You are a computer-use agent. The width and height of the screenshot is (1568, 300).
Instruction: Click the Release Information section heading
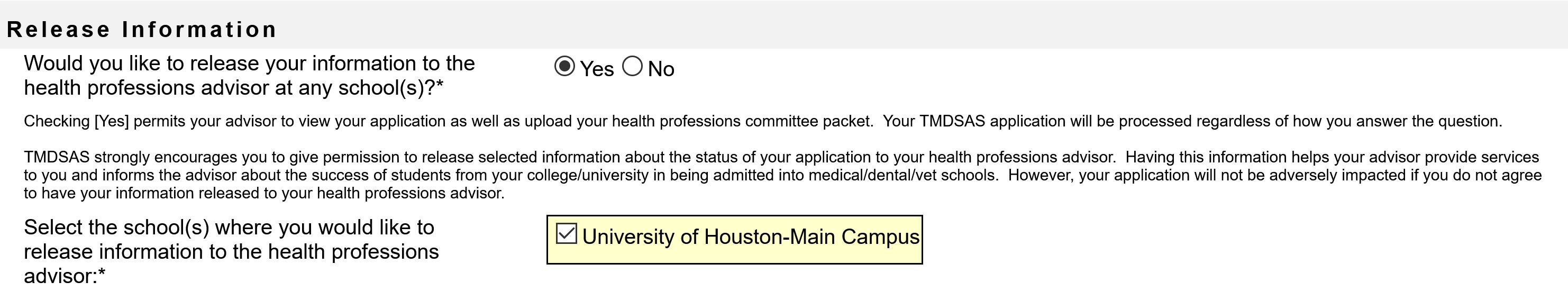[142, 29]
